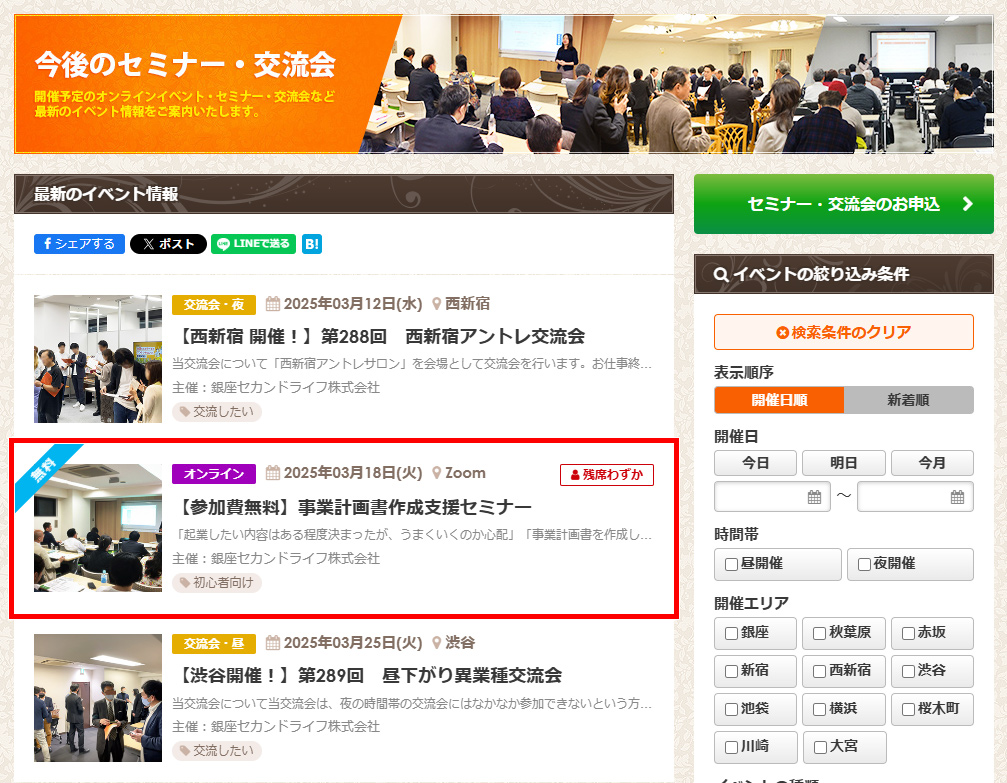Open calendar icon in start date field
The image size is (1007, 783).
coord(814,497)
